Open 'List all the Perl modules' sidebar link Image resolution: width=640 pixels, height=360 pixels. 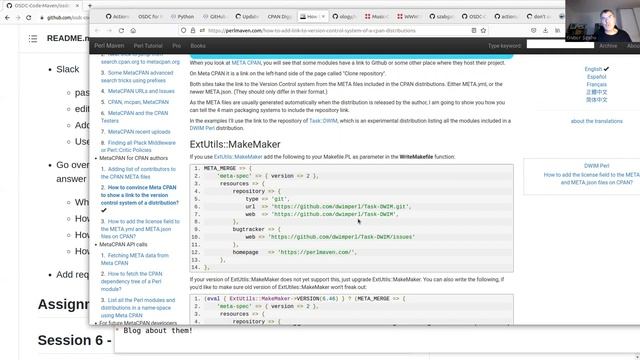coord(138,307)
